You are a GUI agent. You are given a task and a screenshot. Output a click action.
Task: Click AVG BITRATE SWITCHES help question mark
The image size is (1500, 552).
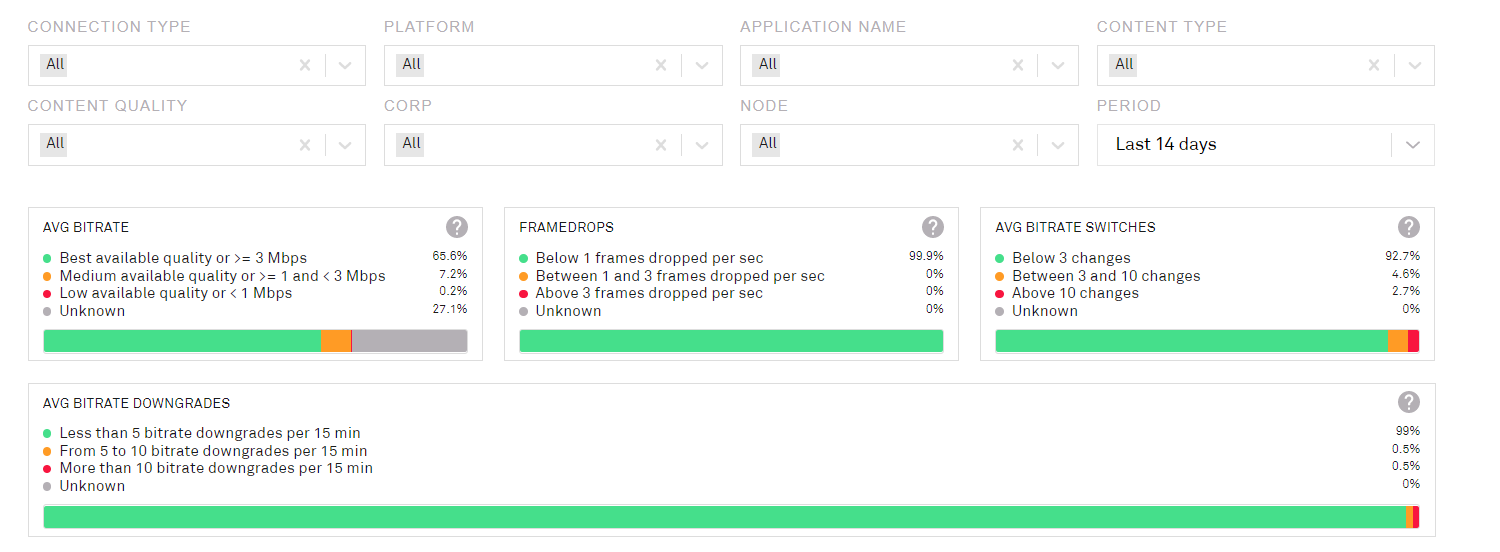[x=1409, y=227]
